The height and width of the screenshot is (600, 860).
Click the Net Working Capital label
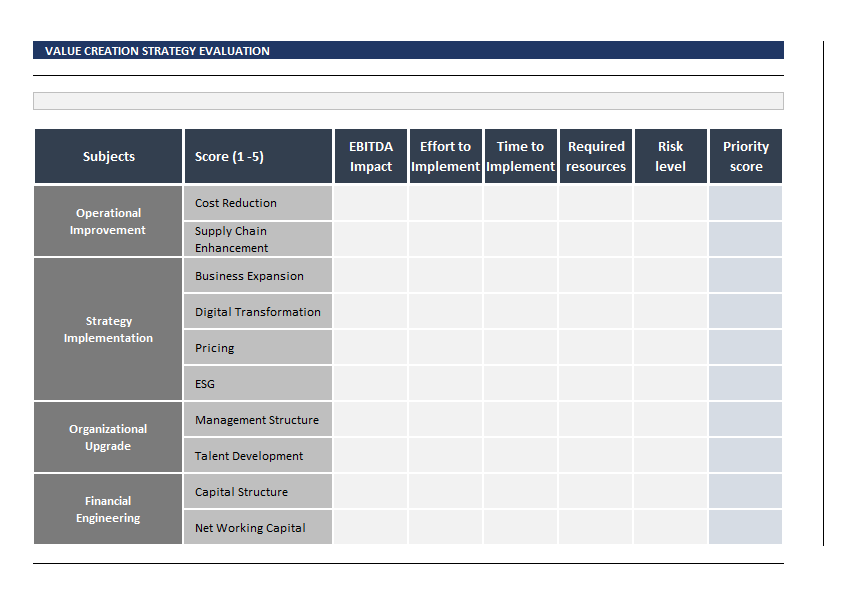click(258, 527)
